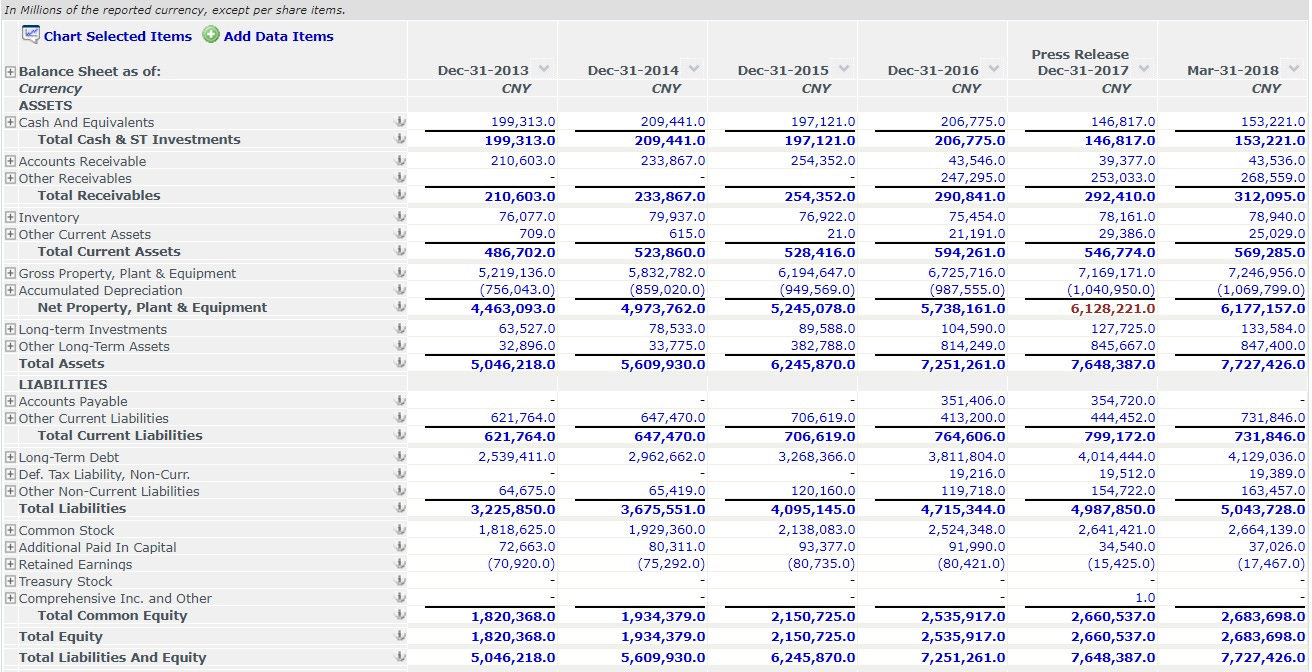Image resolution: width=1312 pixels, height=672 pixels.
Task: Click the pin icon for Total Cash & ST Investments
Action: pyautogui.click(x=400, y=139)
